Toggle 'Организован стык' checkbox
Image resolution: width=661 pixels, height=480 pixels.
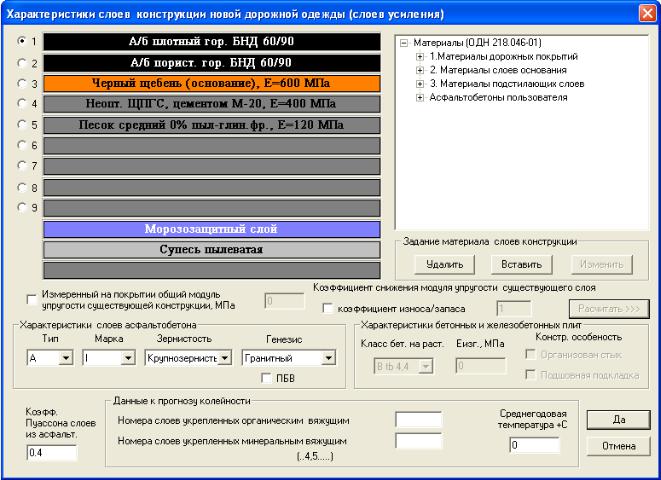[x=530, y=354]
